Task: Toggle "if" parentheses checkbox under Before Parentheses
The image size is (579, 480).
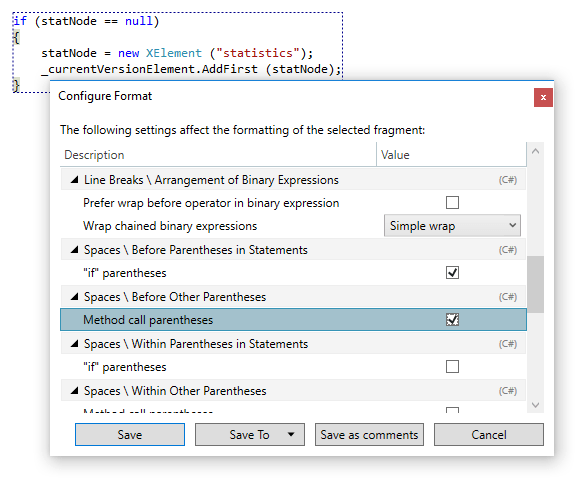Action: 452,273
